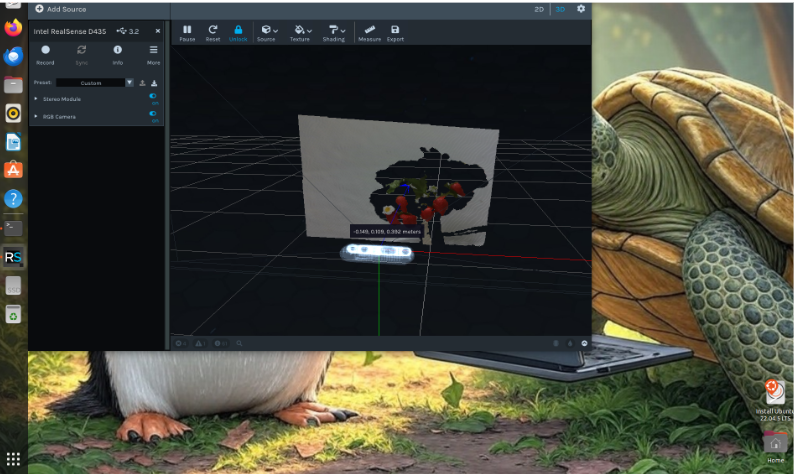Open the Home folder desktop icon

775,448
